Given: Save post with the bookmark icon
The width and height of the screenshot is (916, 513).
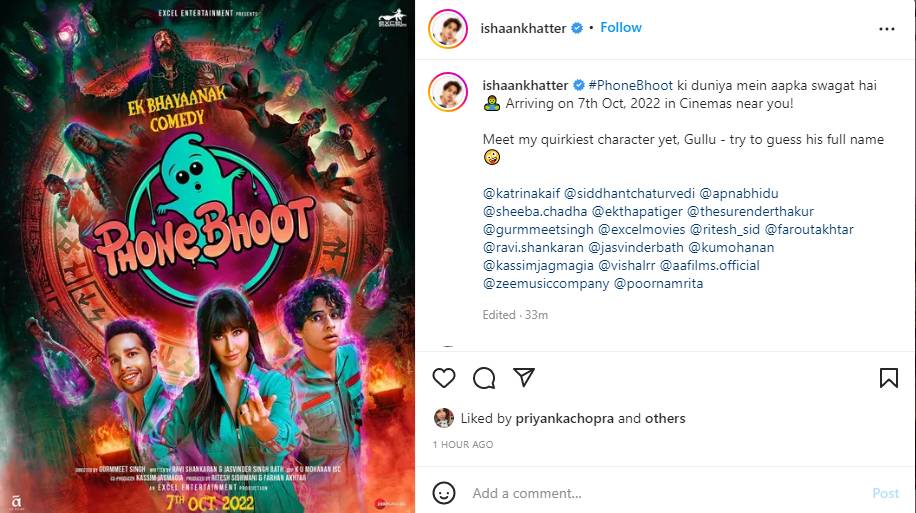Looking at the screenshot, I should 889,378.
